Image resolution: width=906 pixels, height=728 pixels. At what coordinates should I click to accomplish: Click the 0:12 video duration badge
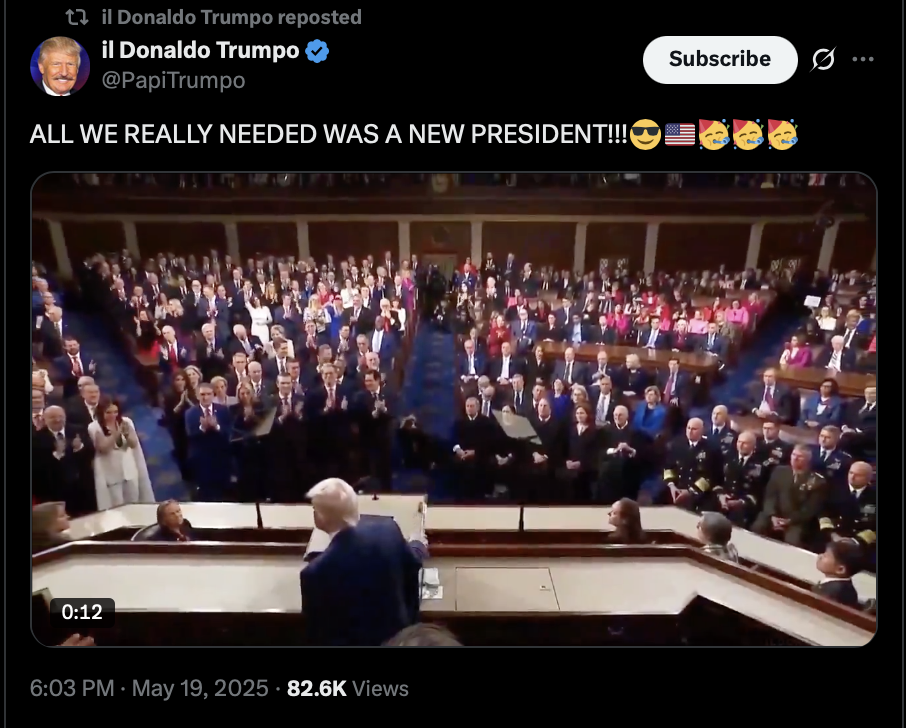coord(82,612)
